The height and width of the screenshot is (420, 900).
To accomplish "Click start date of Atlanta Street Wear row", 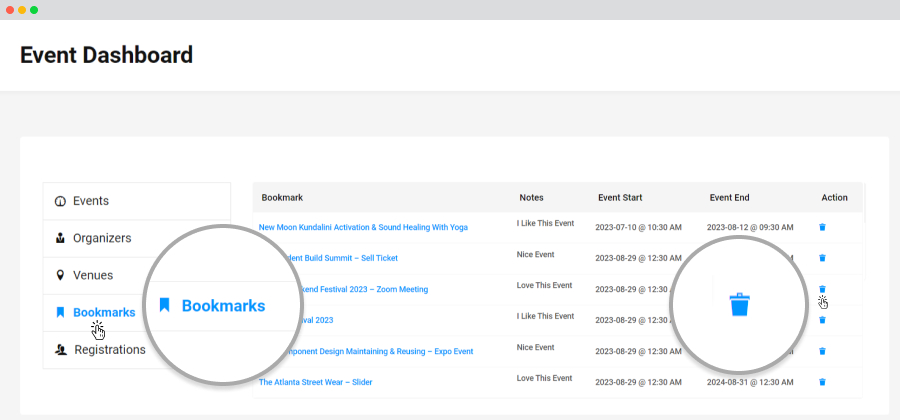I will coord(638,383).
